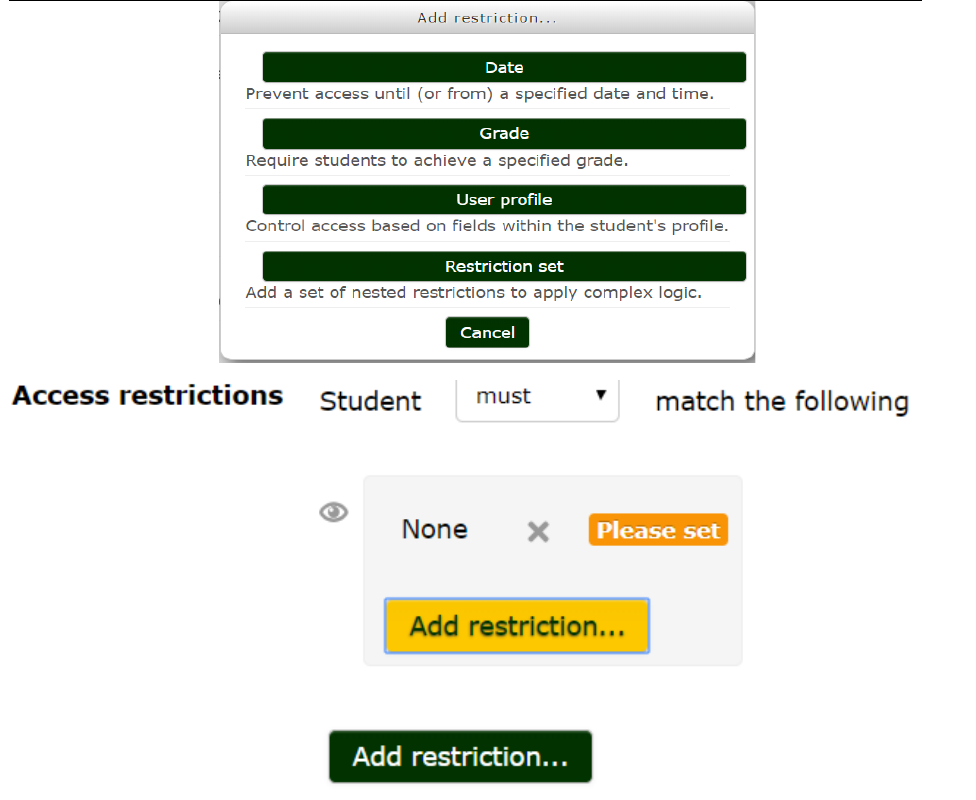The width and height of the screenshot is (976, 800).
Task: Pick the Restriction set option
Action: coord(504,267)
